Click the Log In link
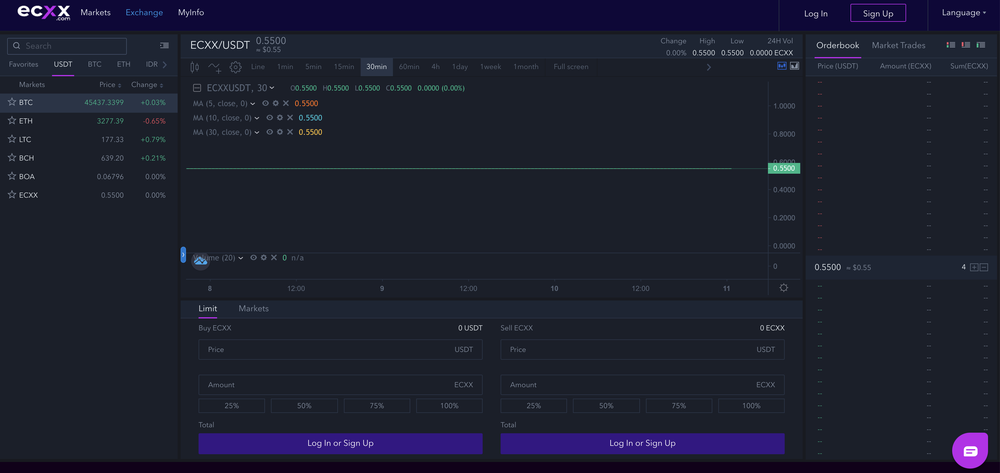Screen dimensions: 1000x473 tap(816, 13)
